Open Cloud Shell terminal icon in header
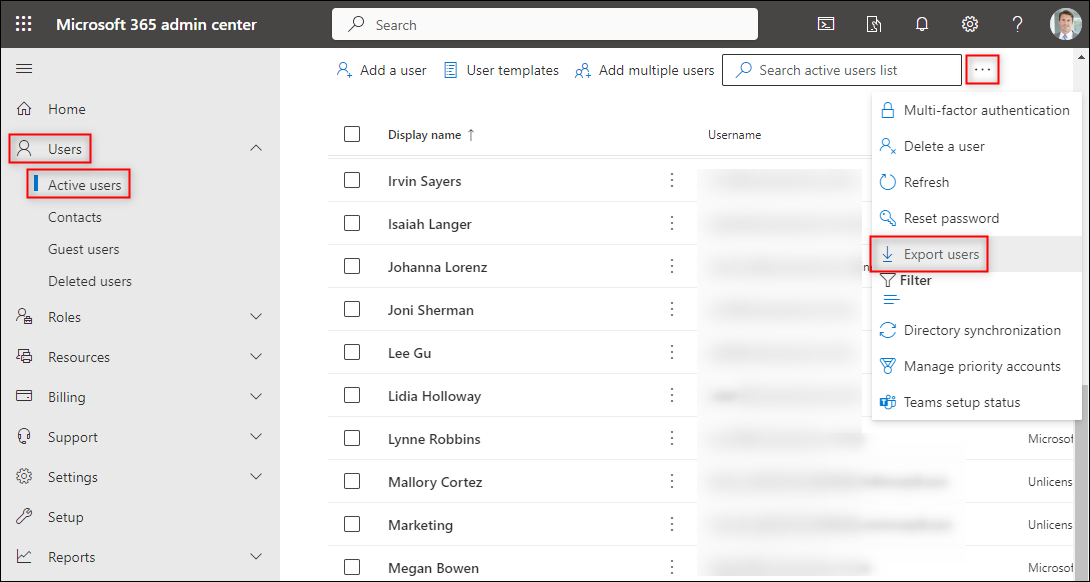Viewport: 1090px width, 582px height. [x=826, y=24]
